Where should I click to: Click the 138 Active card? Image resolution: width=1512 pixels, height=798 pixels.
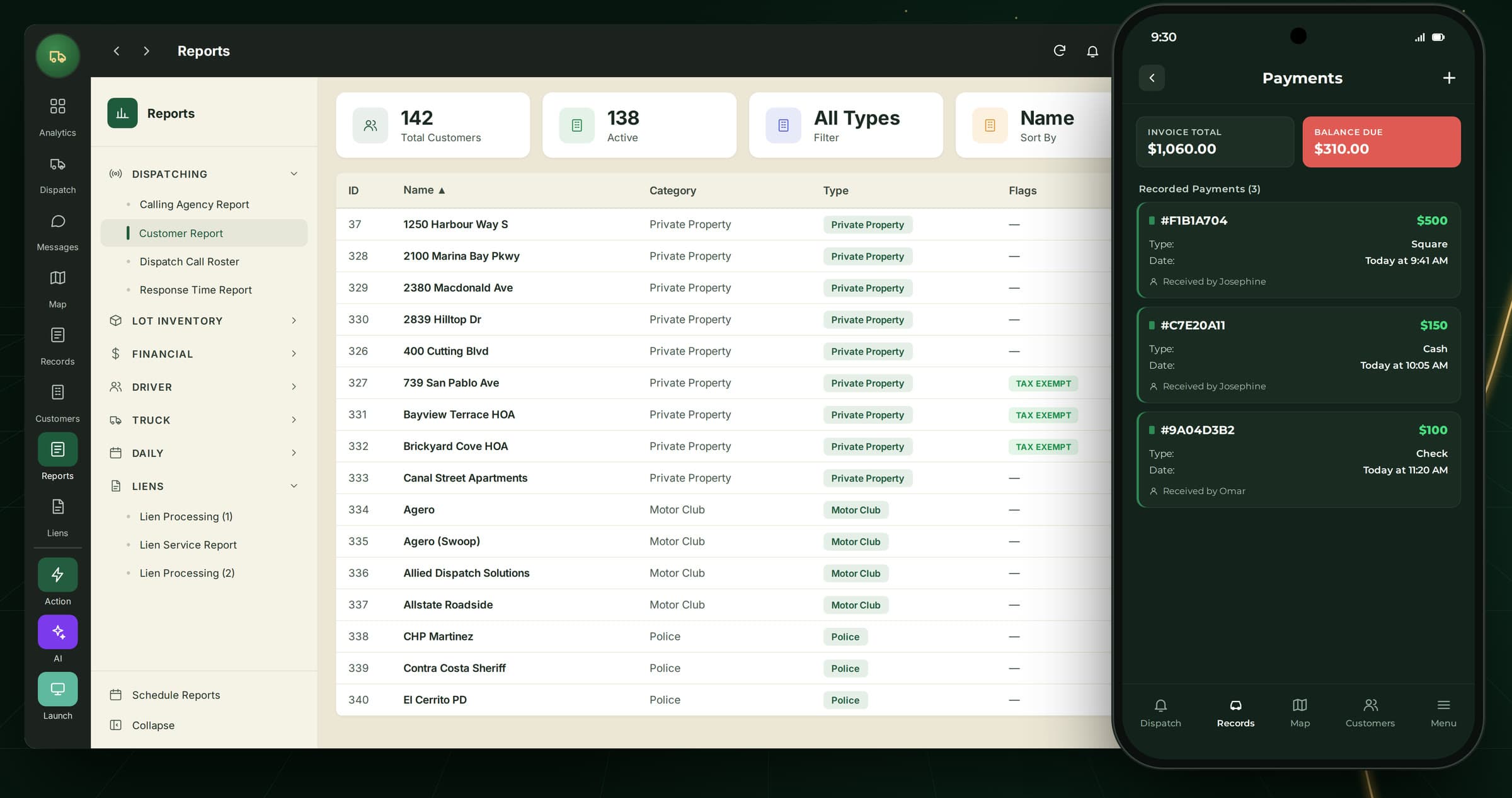639,125
